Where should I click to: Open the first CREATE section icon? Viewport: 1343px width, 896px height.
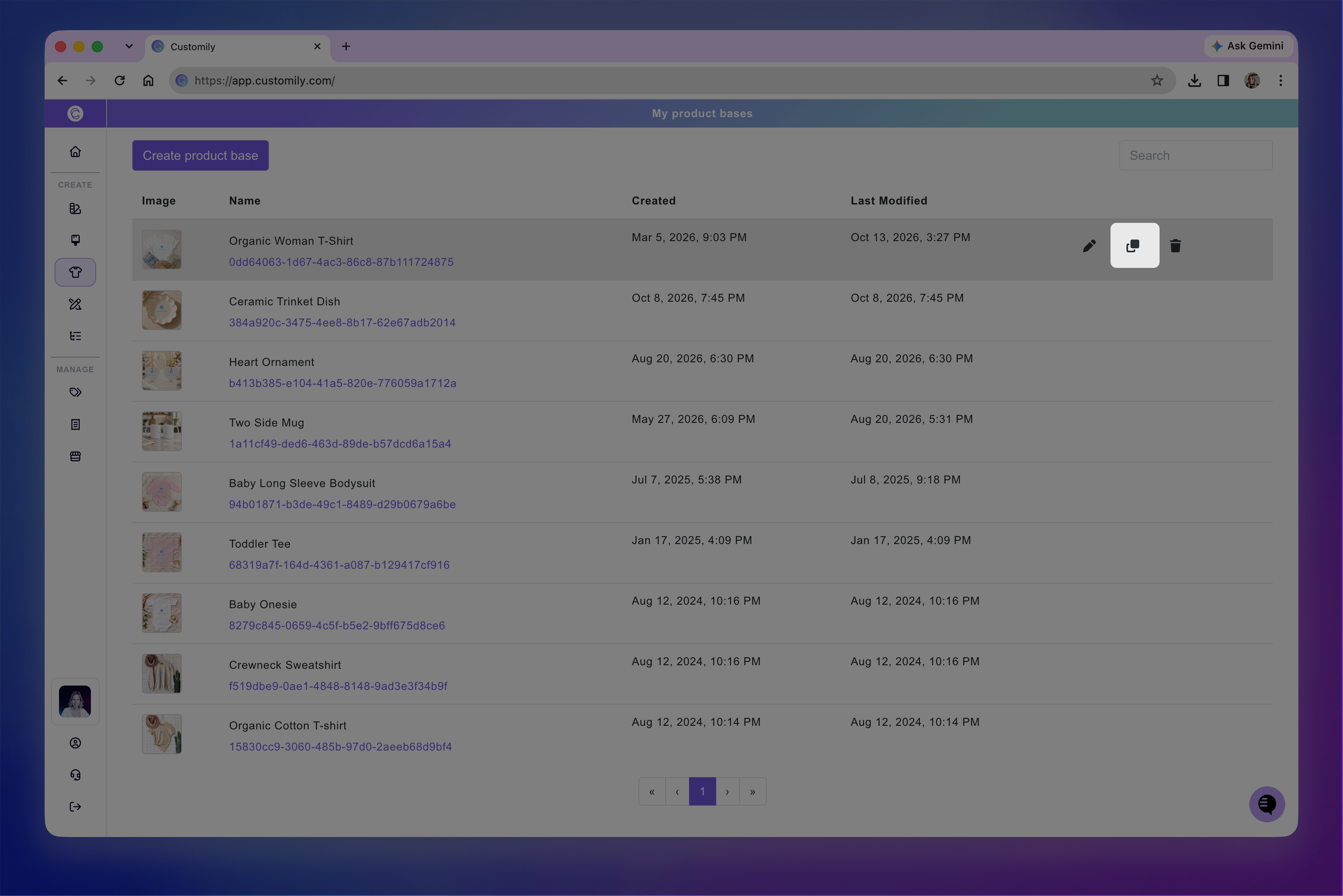pyautogui.click(x=75, y=208)
